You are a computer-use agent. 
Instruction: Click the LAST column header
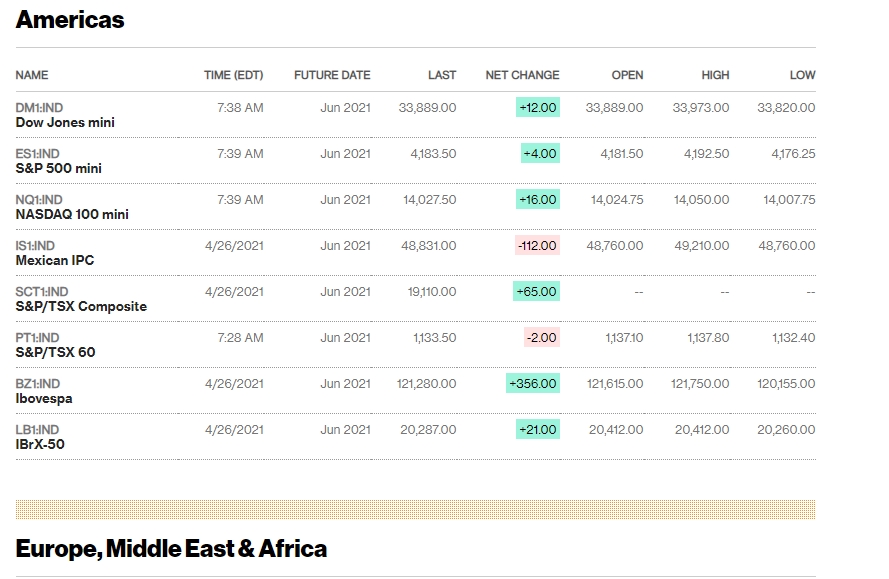coord(441,75)
